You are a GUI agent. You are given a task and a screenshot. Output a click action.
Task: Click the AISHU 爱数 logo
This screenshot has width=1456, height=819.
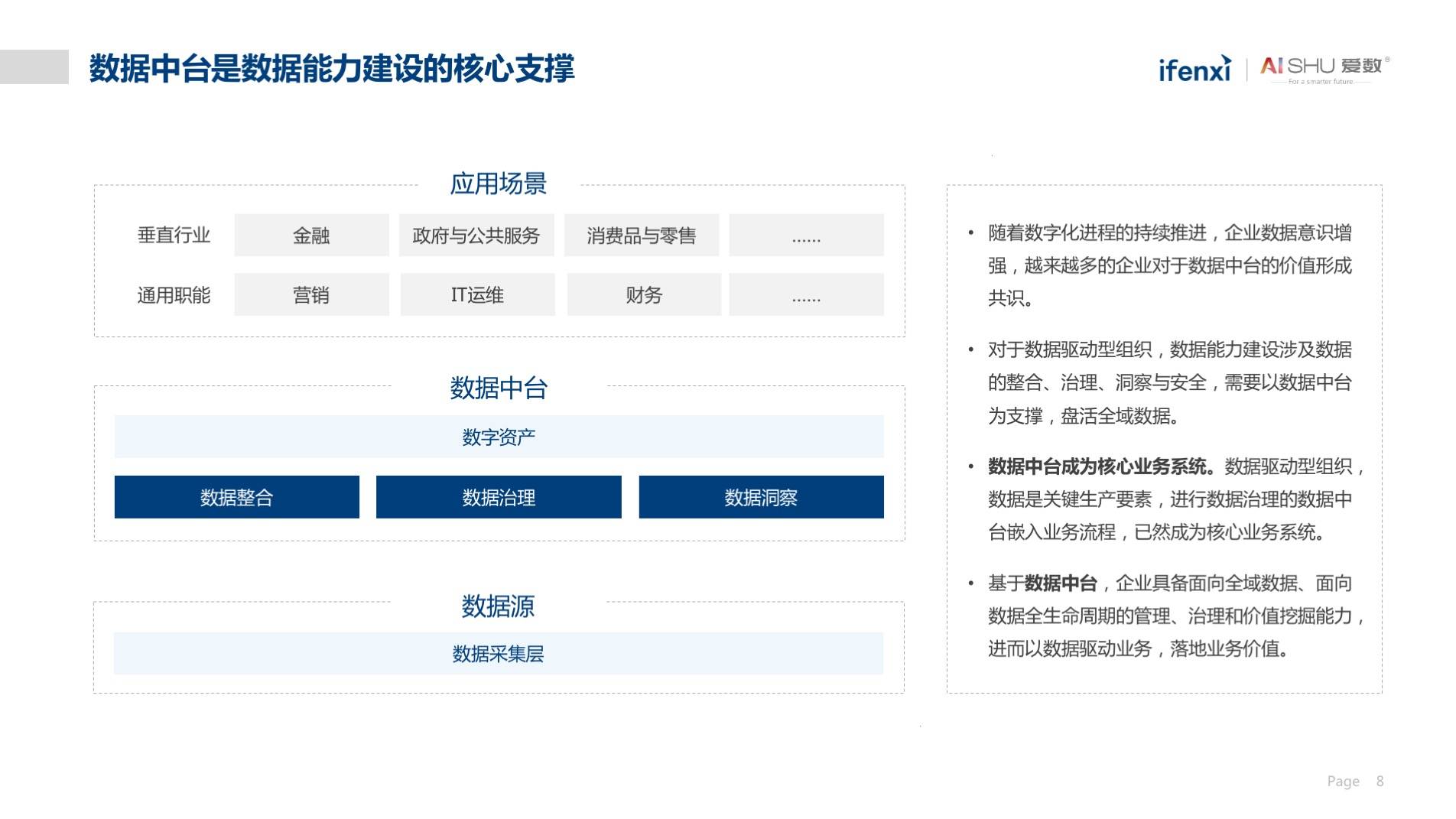click(x=1324, y=69)
